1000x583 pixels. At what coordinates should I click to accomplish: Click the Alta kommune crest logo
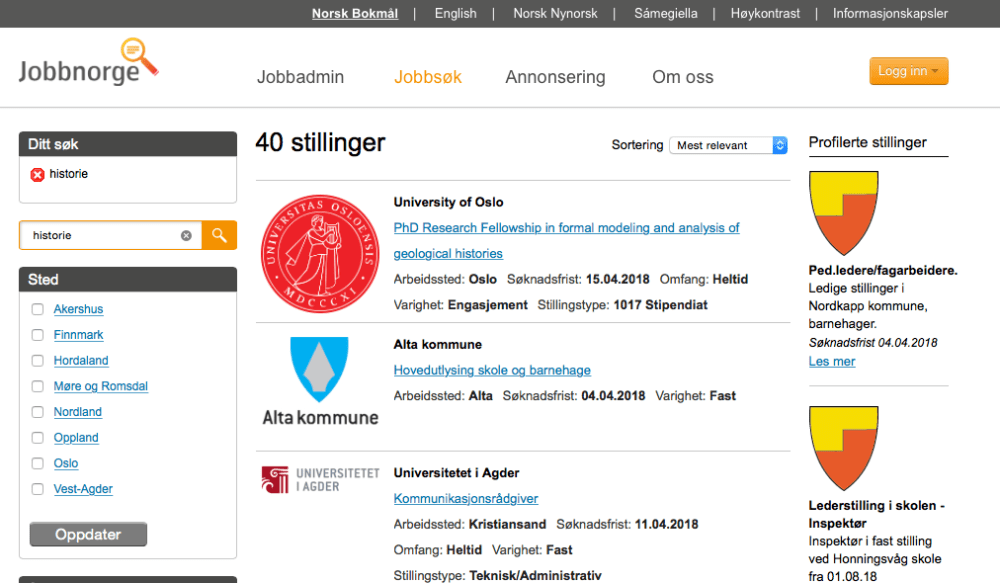point(320,371)
